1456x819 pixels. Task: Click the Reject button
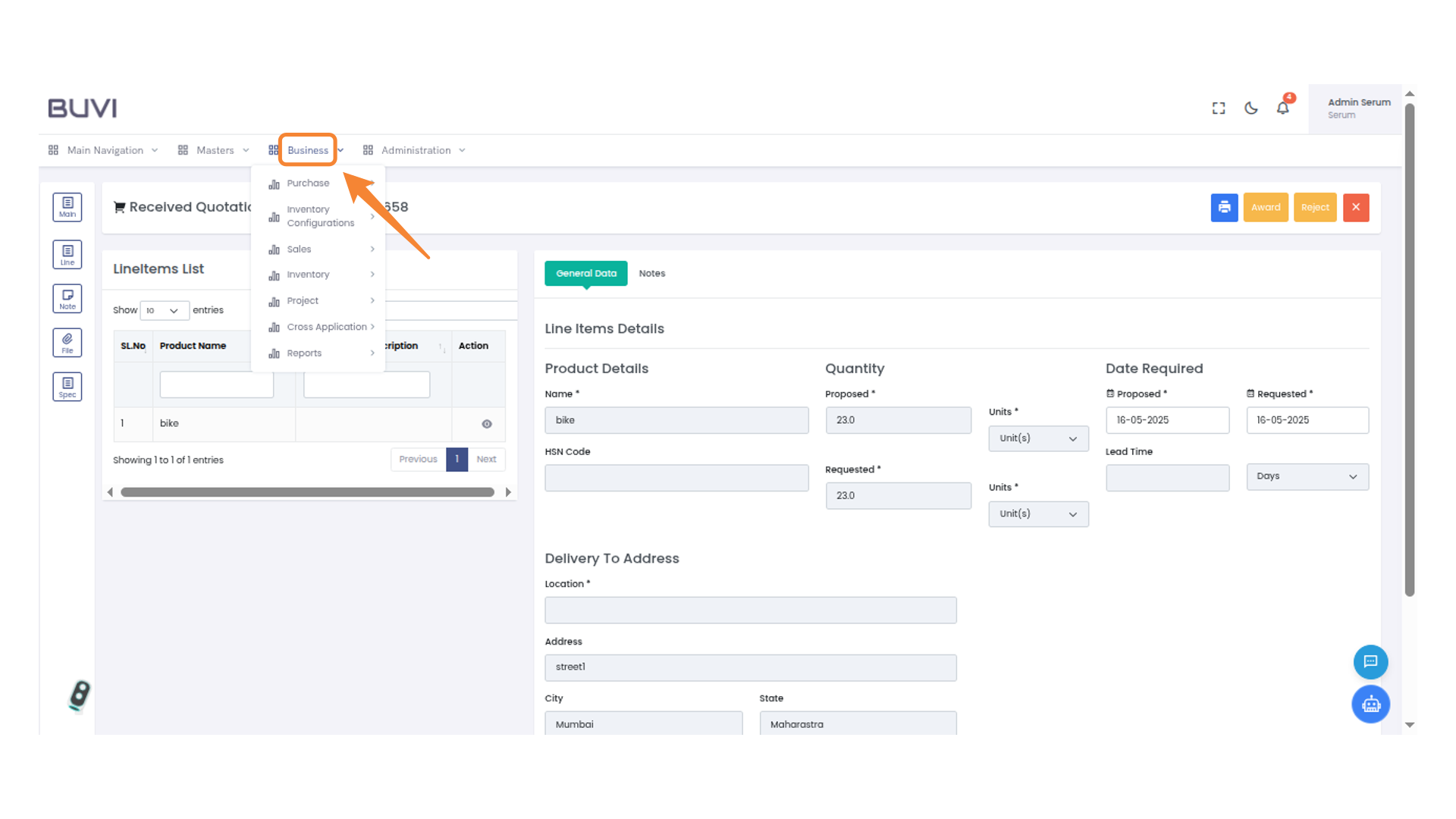(1315, 208)
